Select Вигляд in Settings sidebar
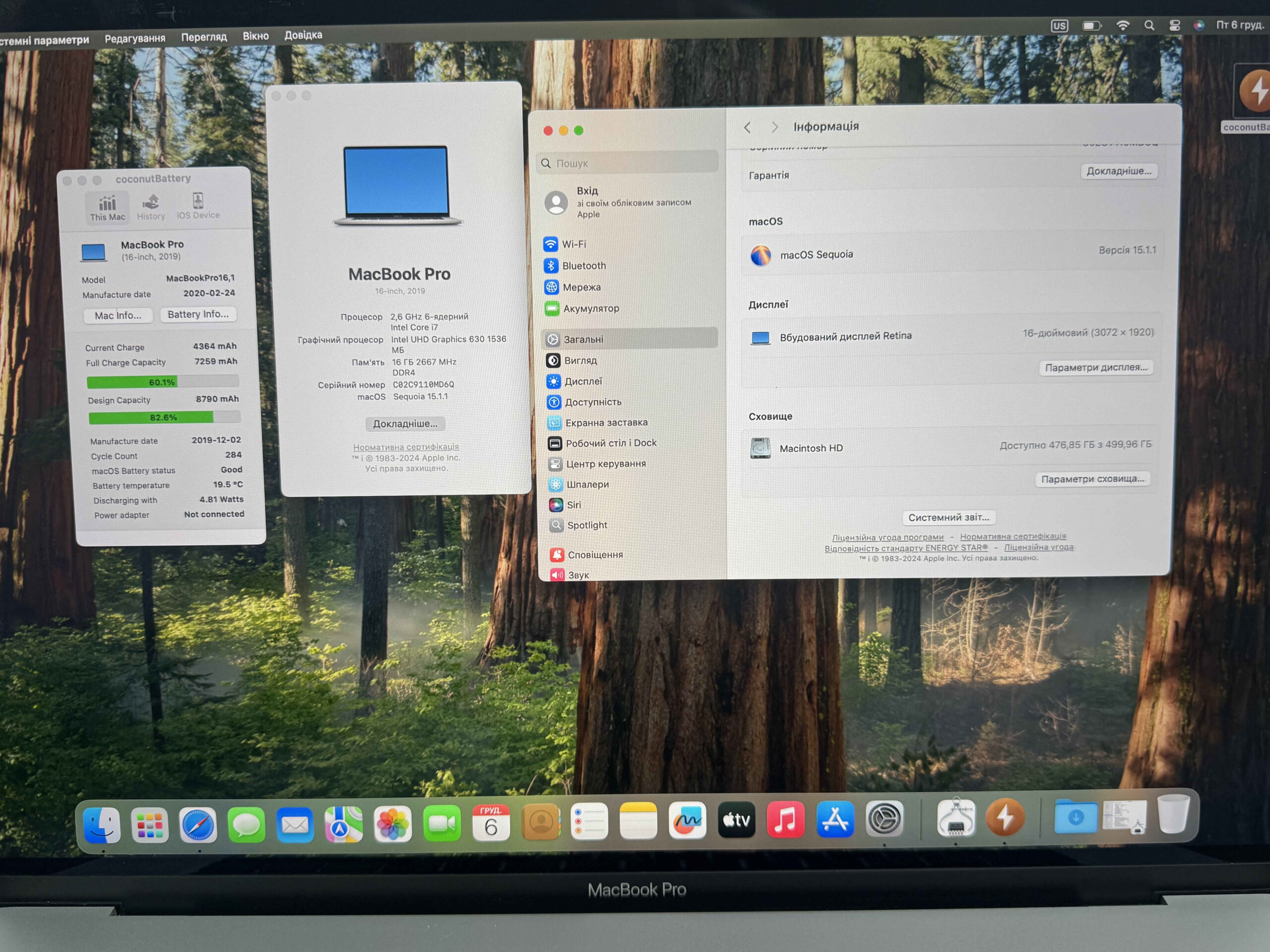 pyautogui.click(x=629, y=360)
